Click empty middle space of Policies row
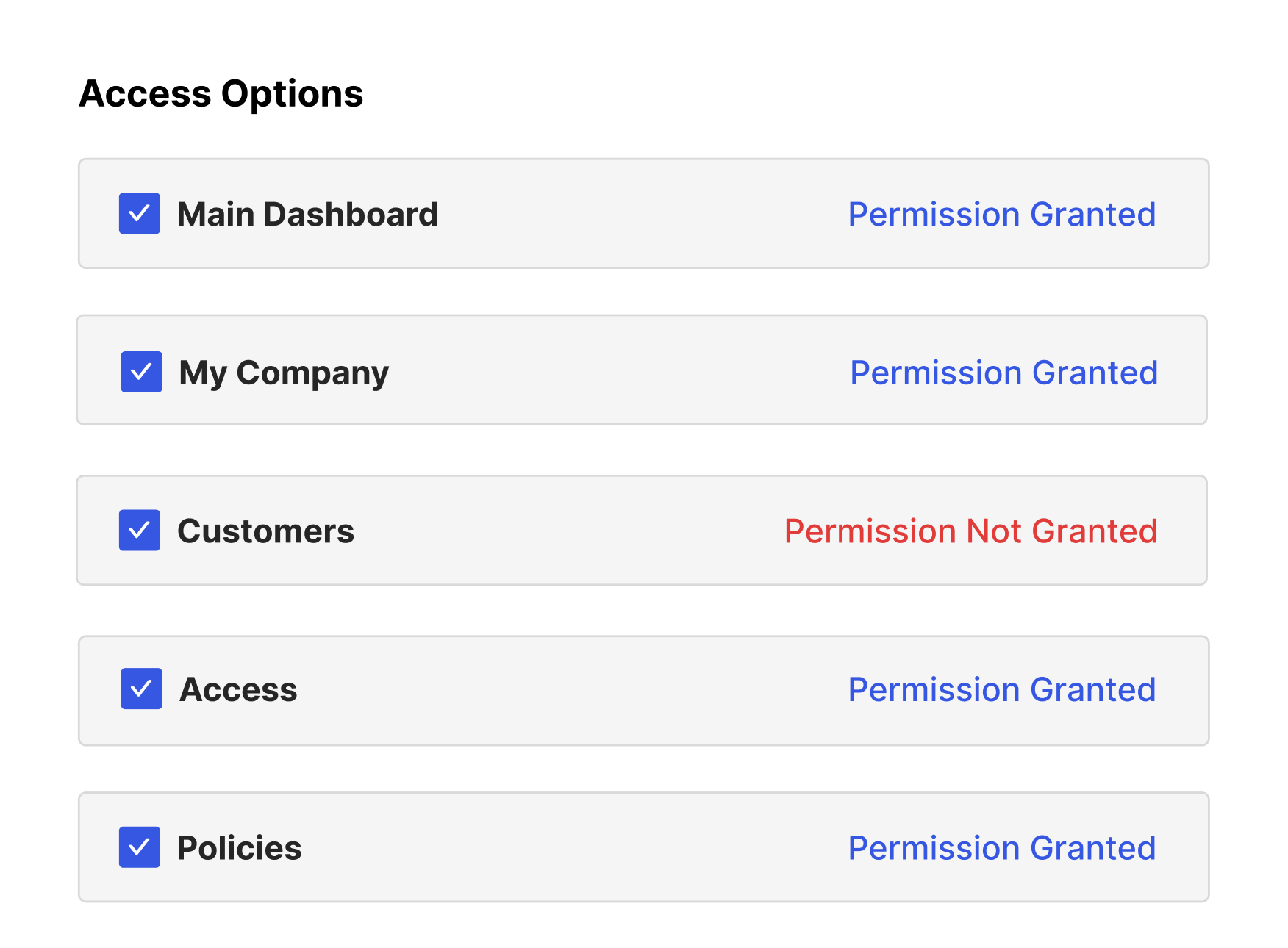This screenshot has width=1288, height=948. (573, 848)
